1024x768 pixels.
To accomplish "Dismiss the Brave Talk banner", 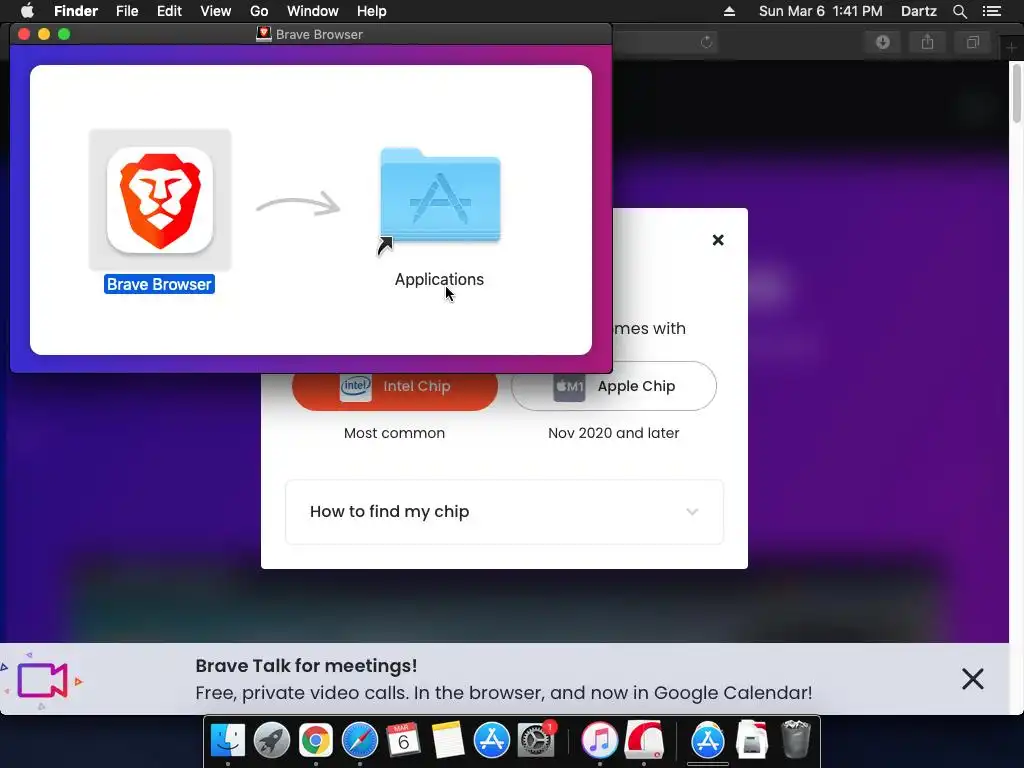I will [972, 679].
